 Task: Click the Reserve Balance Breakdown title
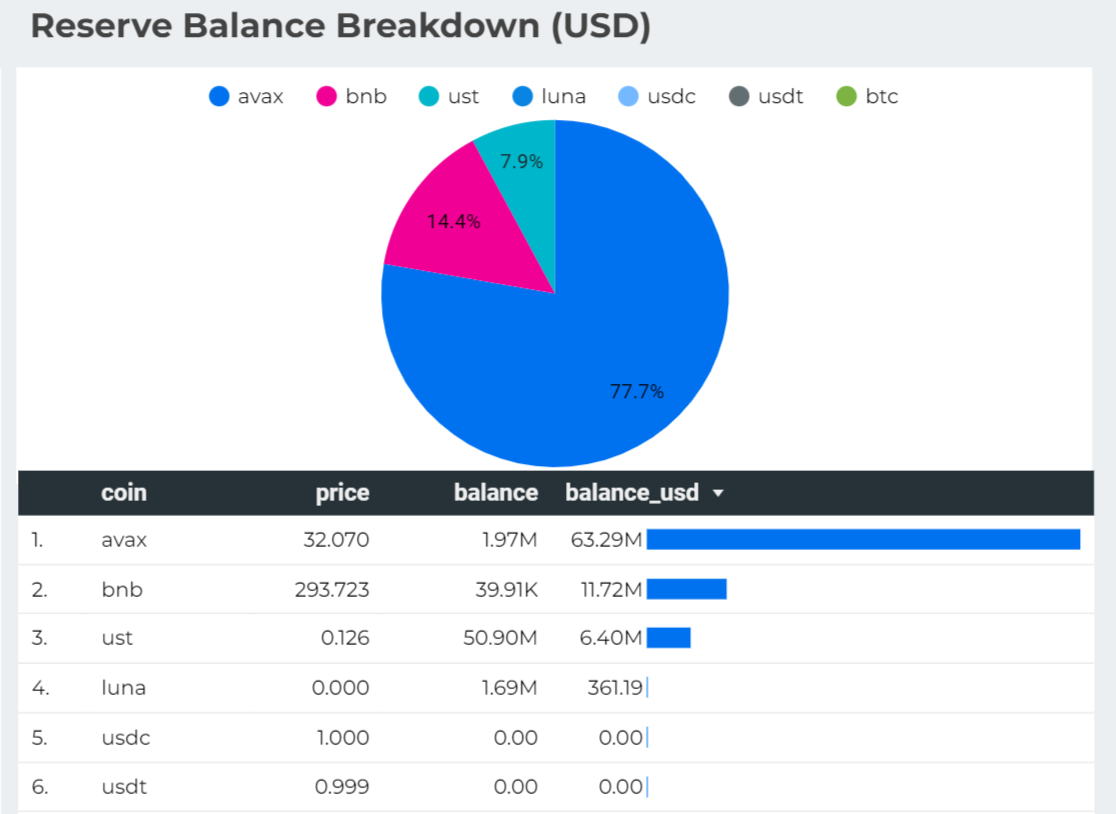pos(341,27)
